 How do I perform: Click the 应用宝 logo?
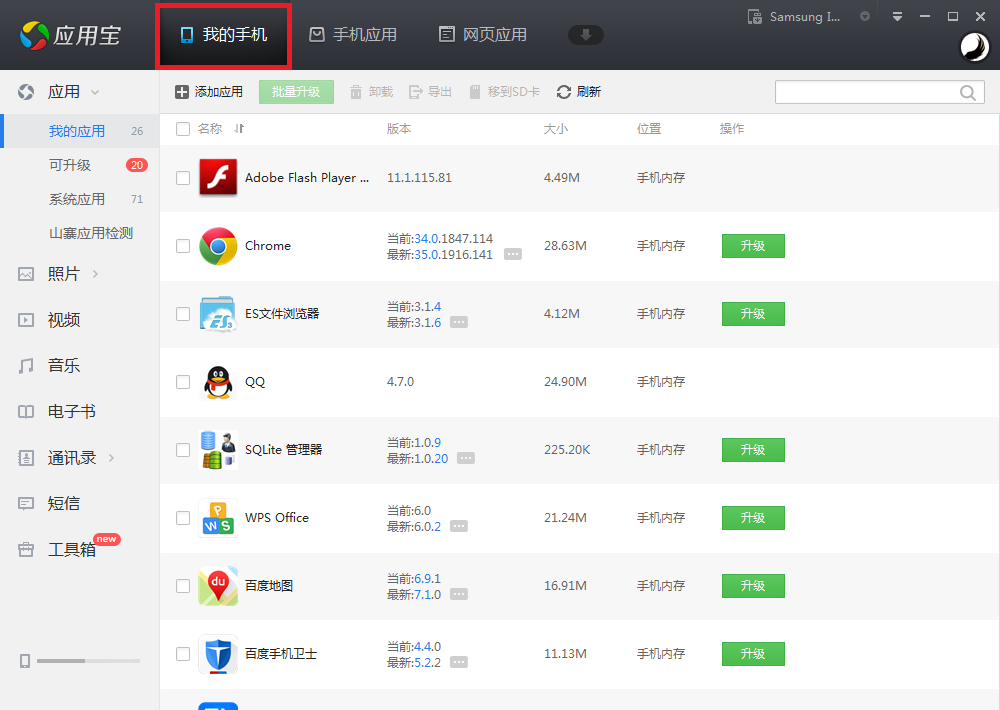(x=70, y=35)
